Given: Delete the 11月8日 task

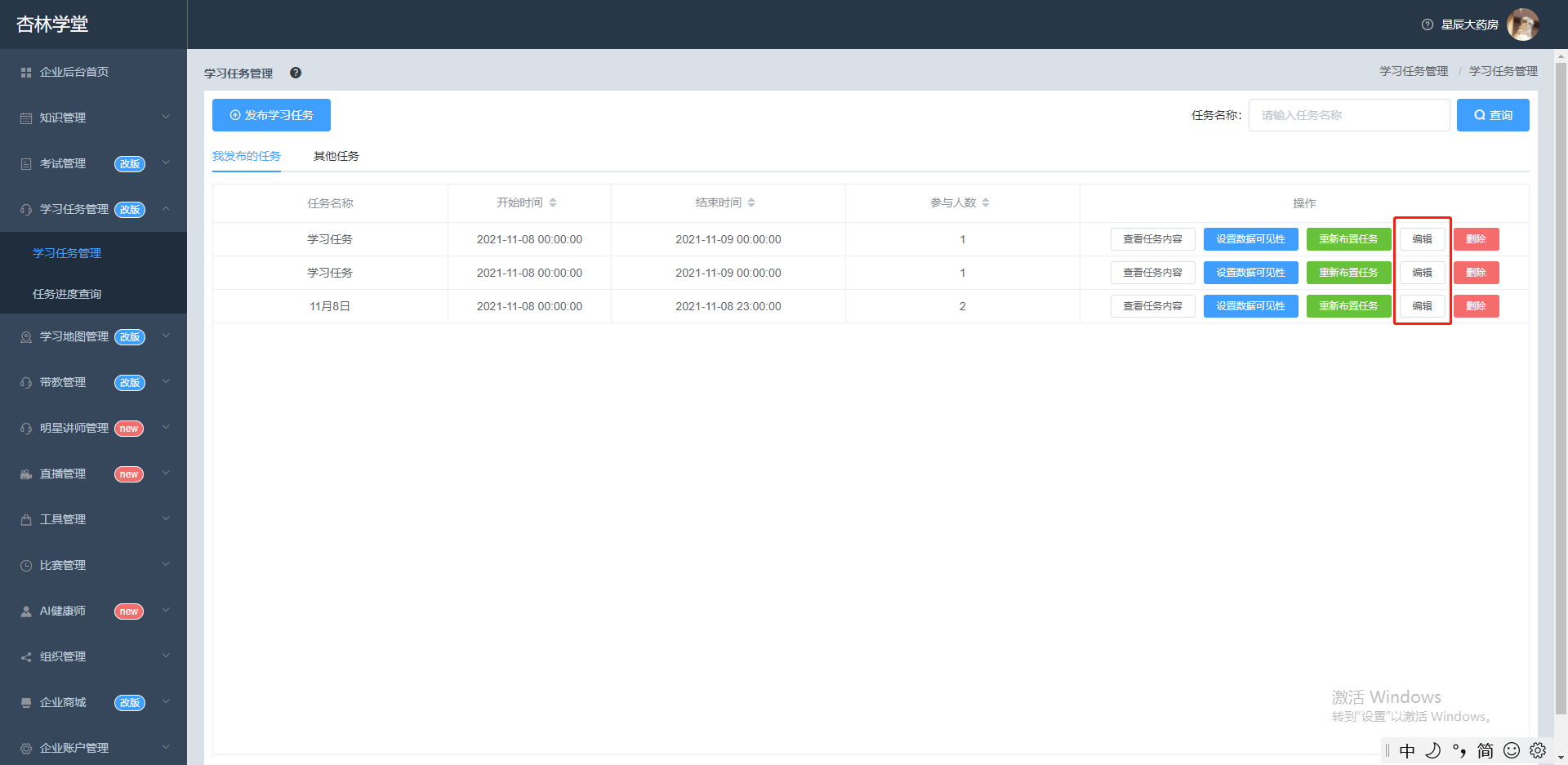Looking at the screenshot, I should tap(1476, 306).
